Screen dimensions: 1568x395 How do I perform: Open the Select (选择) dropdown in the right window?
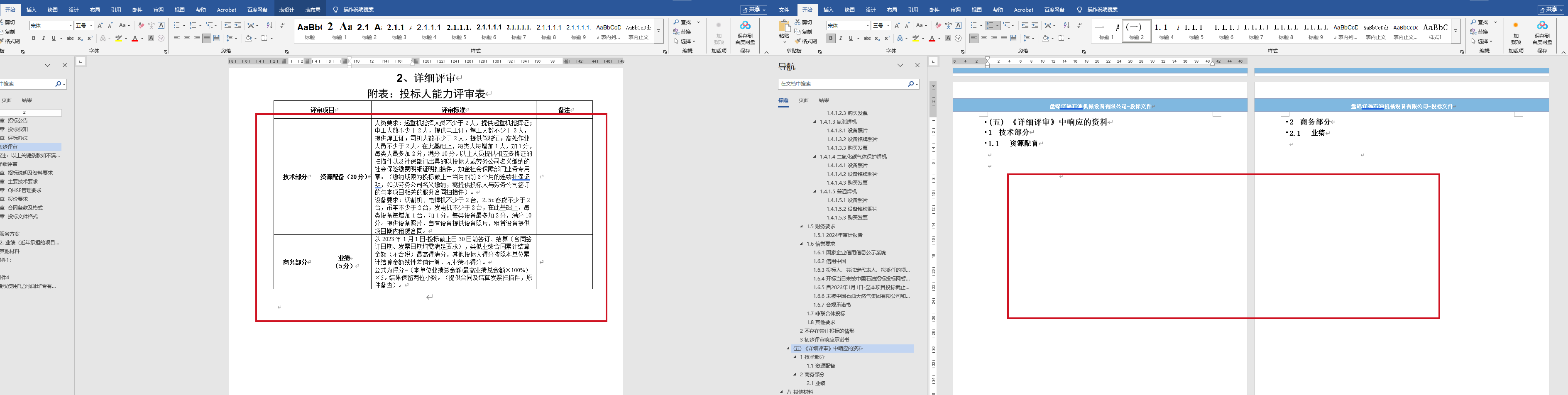(x=1481, y=41)
